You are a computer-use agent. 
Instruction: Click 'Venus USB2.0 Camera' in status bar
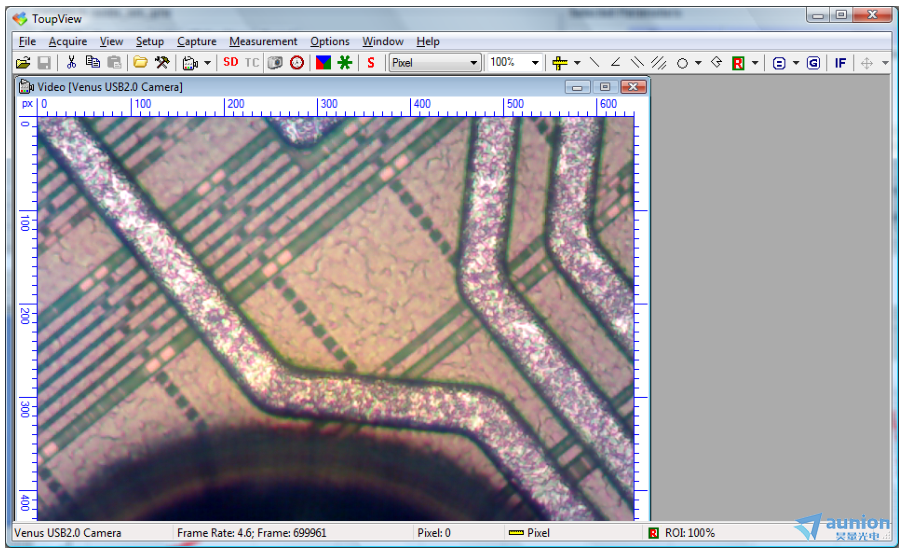coord(68,533)
